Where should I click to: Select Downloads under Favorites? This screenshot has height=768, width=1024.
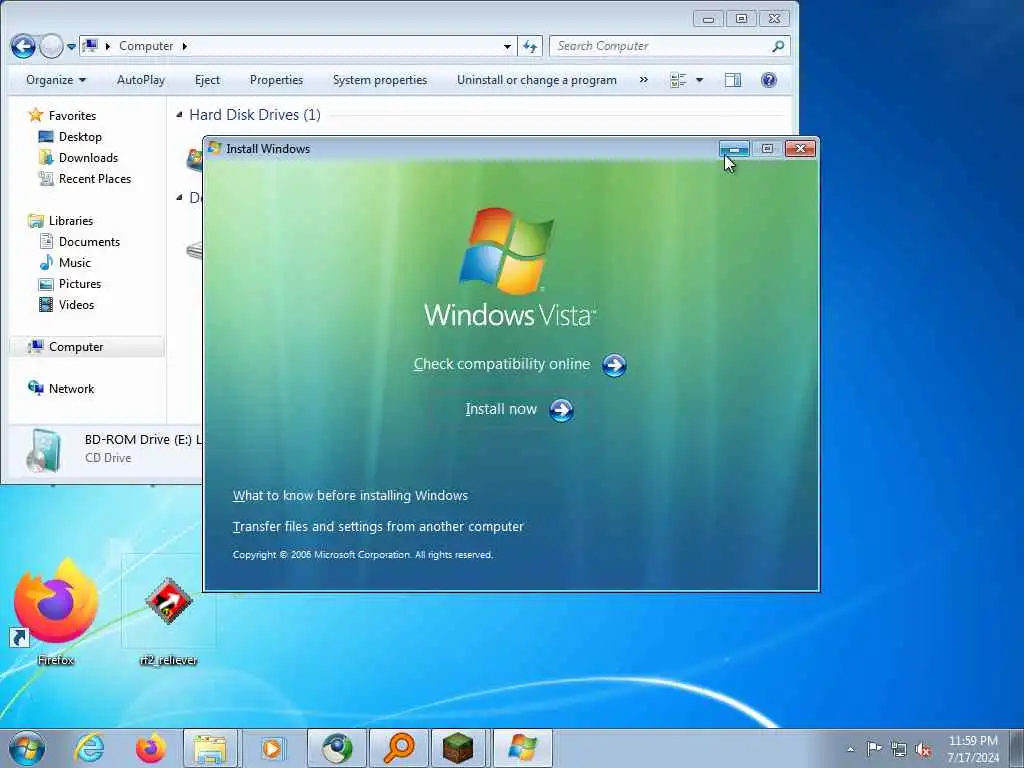tap(88, 157)
